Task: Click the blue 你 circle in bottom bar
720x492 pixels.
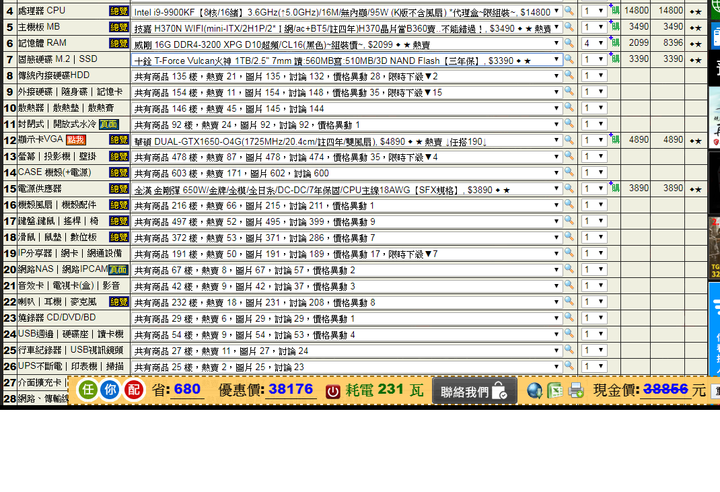Action: point(110,390)
